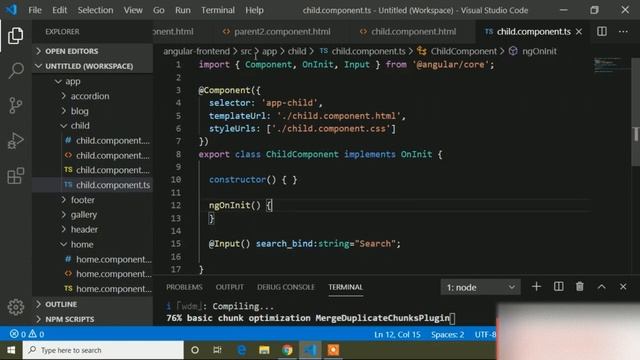Split the terminal panel
640x360 pixels.
[x=558, y=287]
